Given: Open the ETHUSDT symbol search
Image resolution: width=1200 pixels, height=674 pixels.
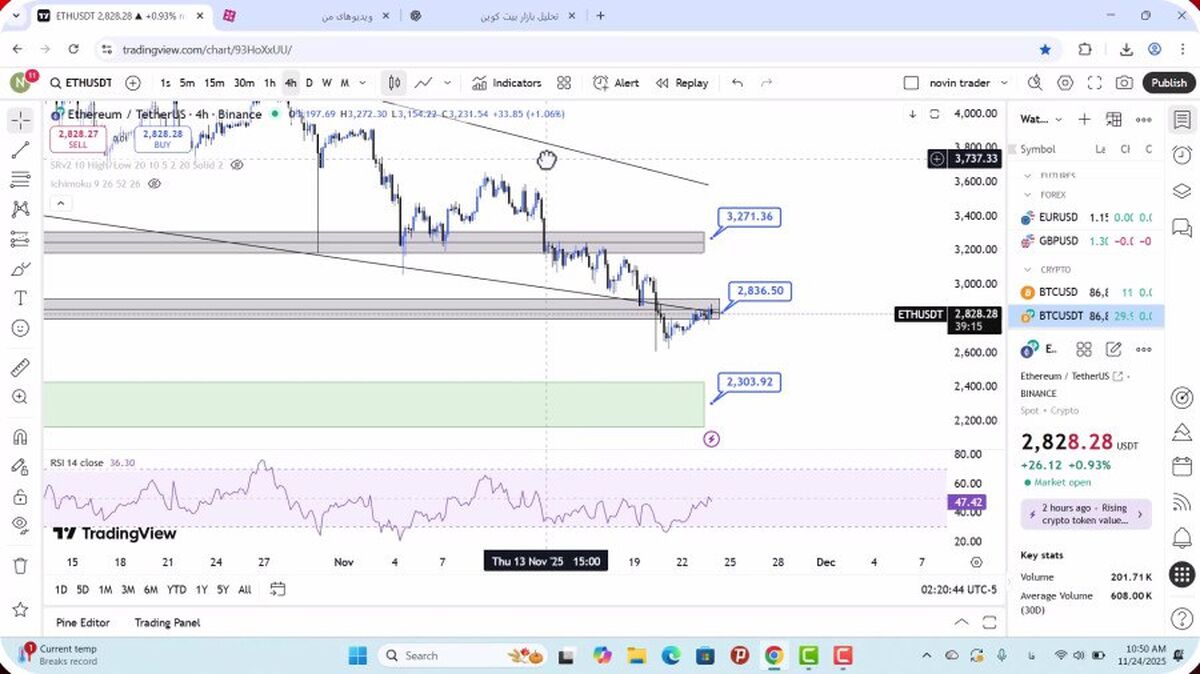Looking at the screenshot, I should [80, 83].
